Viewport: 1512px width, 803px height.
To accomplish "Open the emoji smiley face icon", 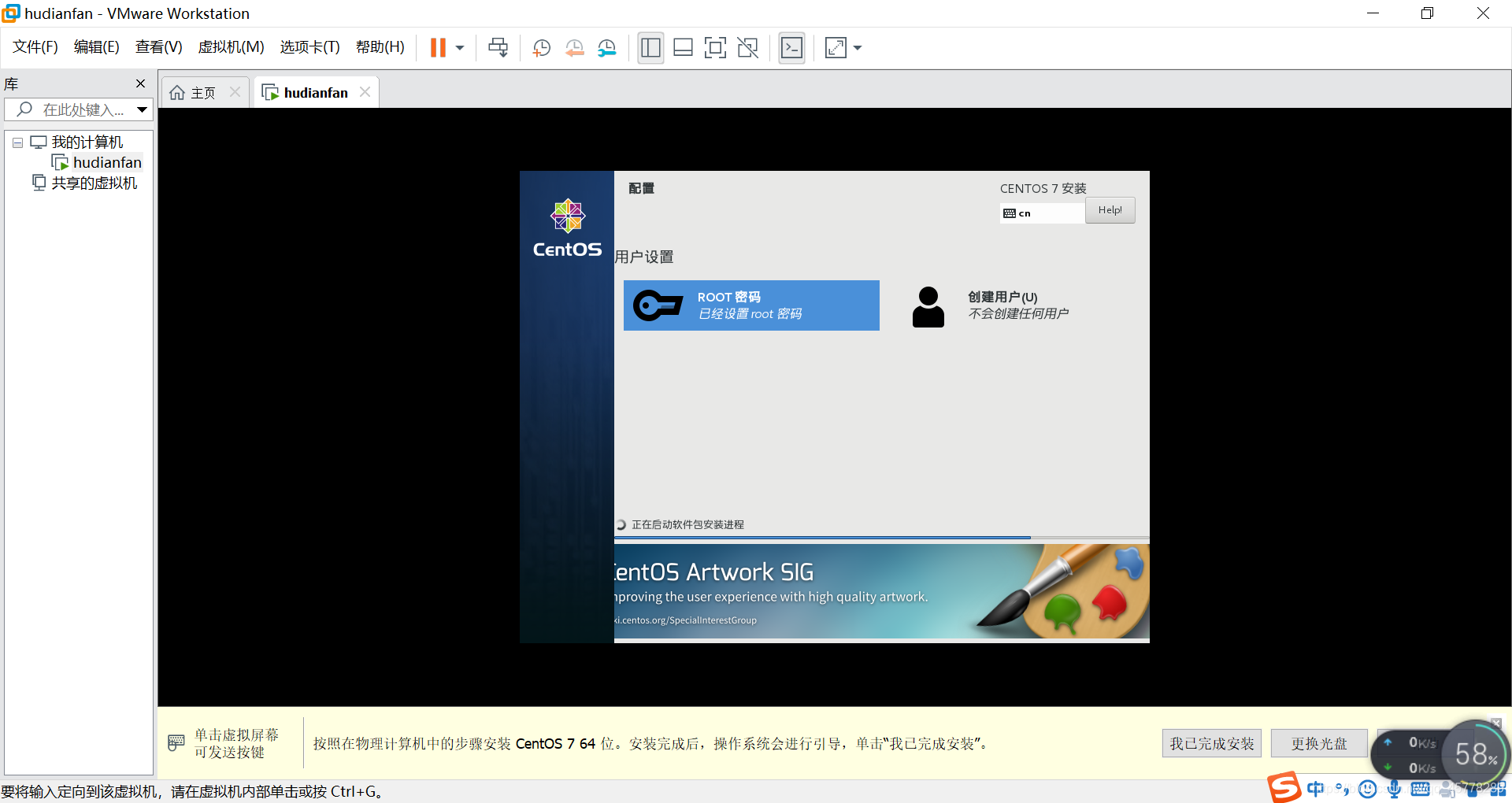I will point(1368,789).
